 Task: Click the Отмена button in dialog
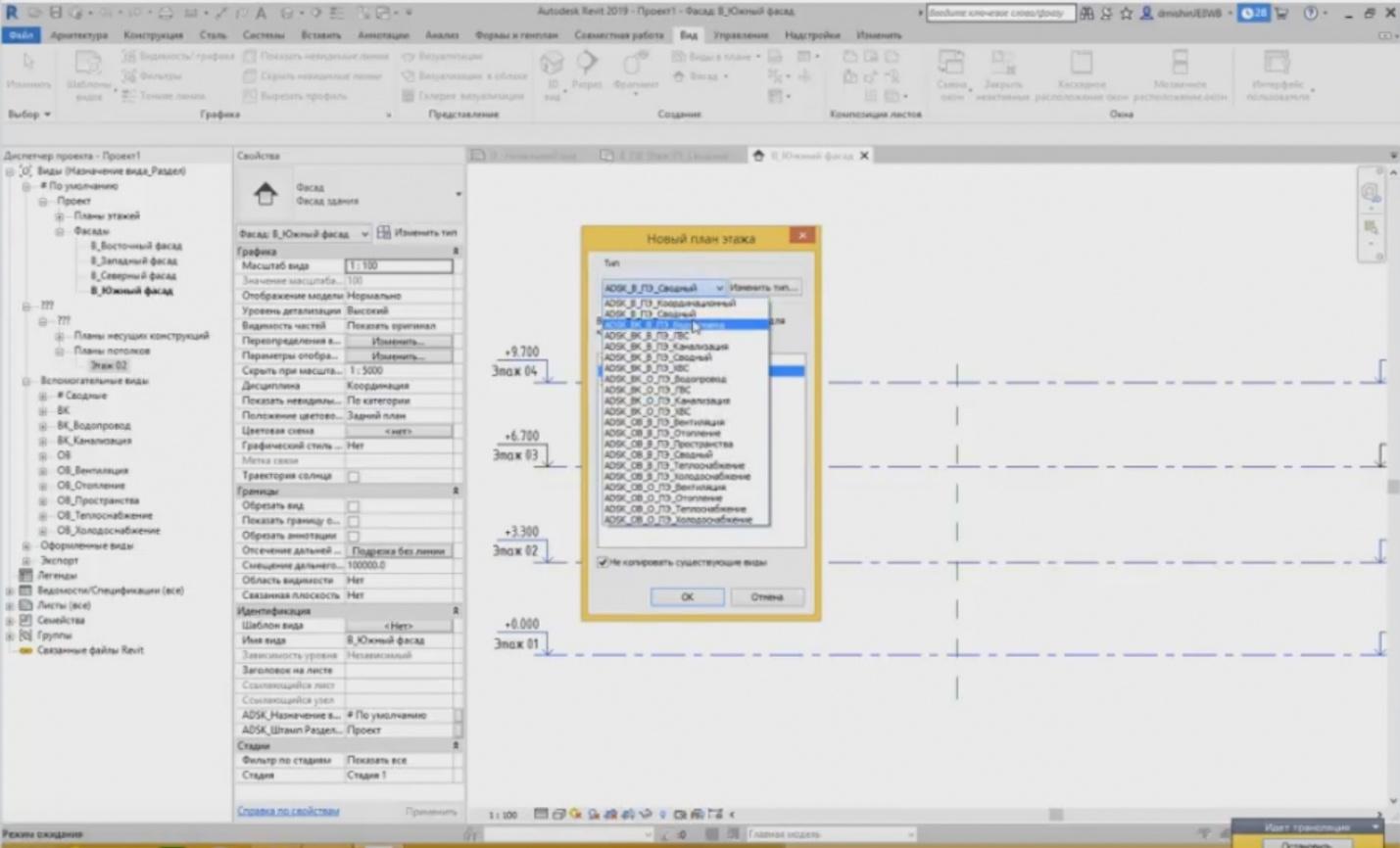(766, 596)
